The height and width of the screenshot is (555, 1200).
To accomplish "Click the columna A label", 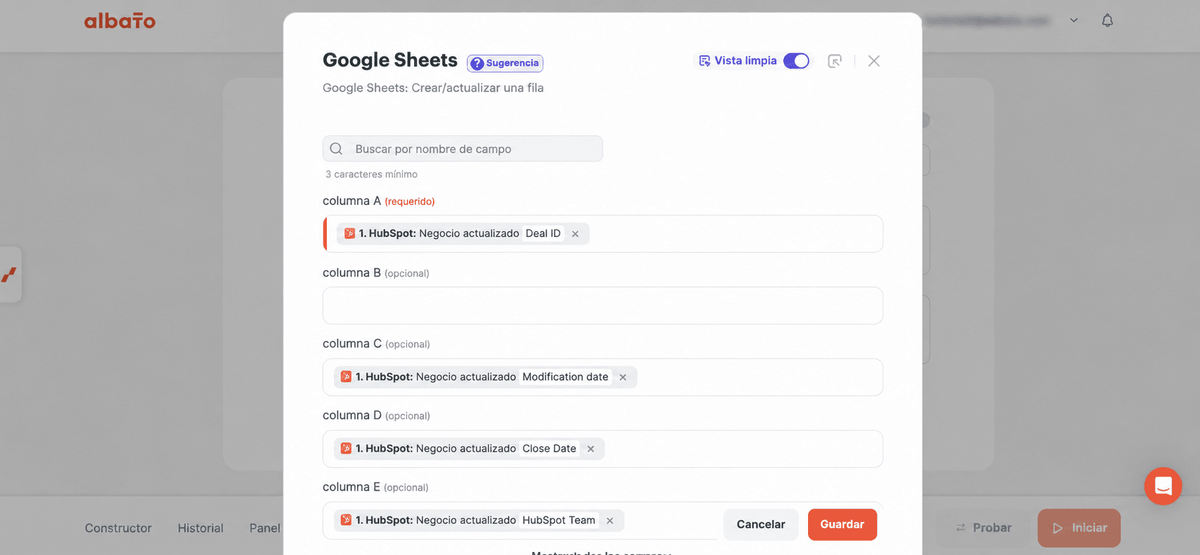I will click(x=351, y=201).
